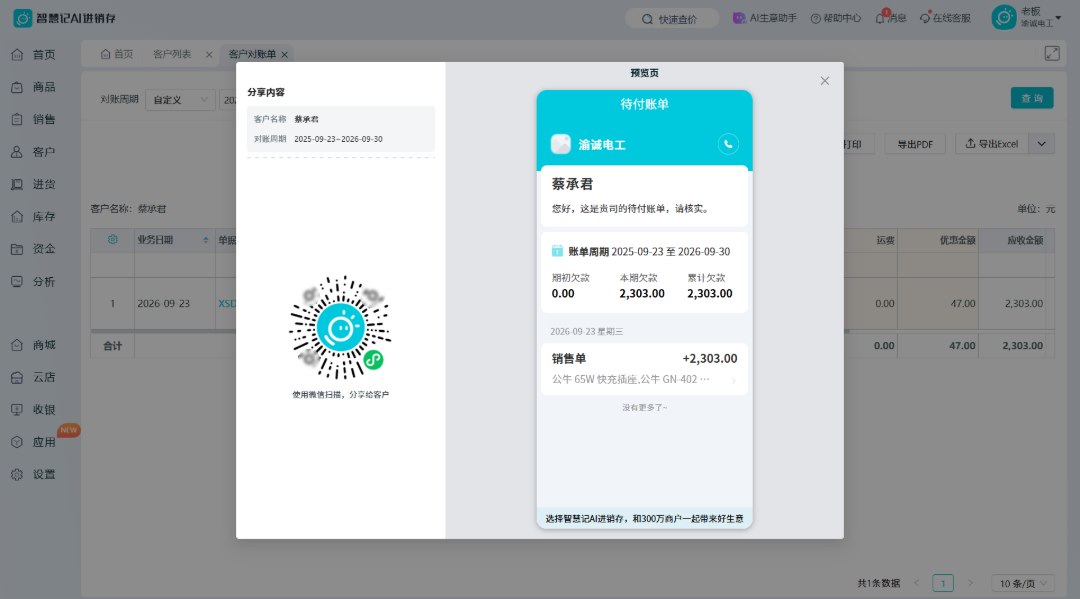This screenshot has width=1080, height=599.
Task: Open 消息 notifications
Action: click(x=891, y=18)
